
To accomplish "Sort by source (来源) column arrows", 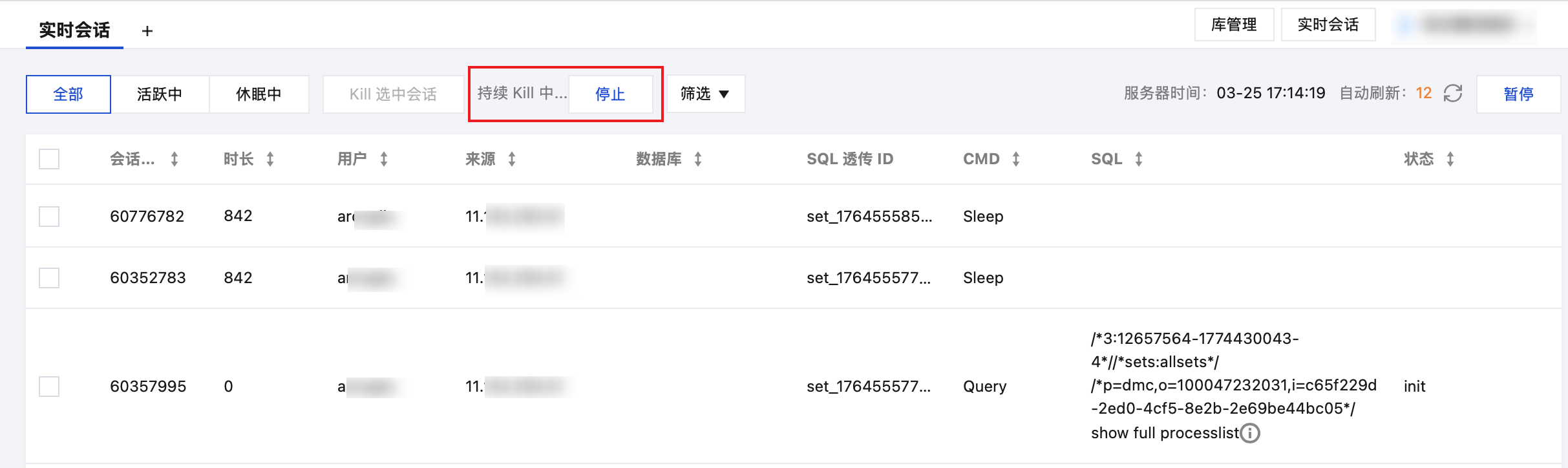I will point(512,159).
